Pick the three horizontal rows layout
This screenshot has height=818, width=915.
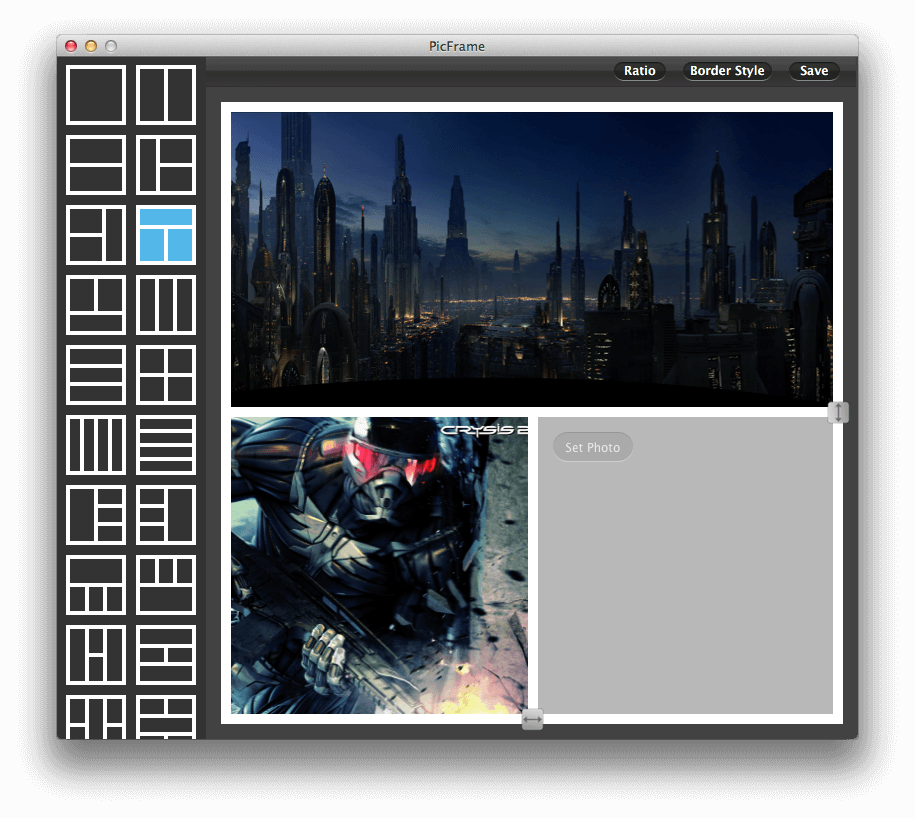pyautogui.click(x=96, y=375)
